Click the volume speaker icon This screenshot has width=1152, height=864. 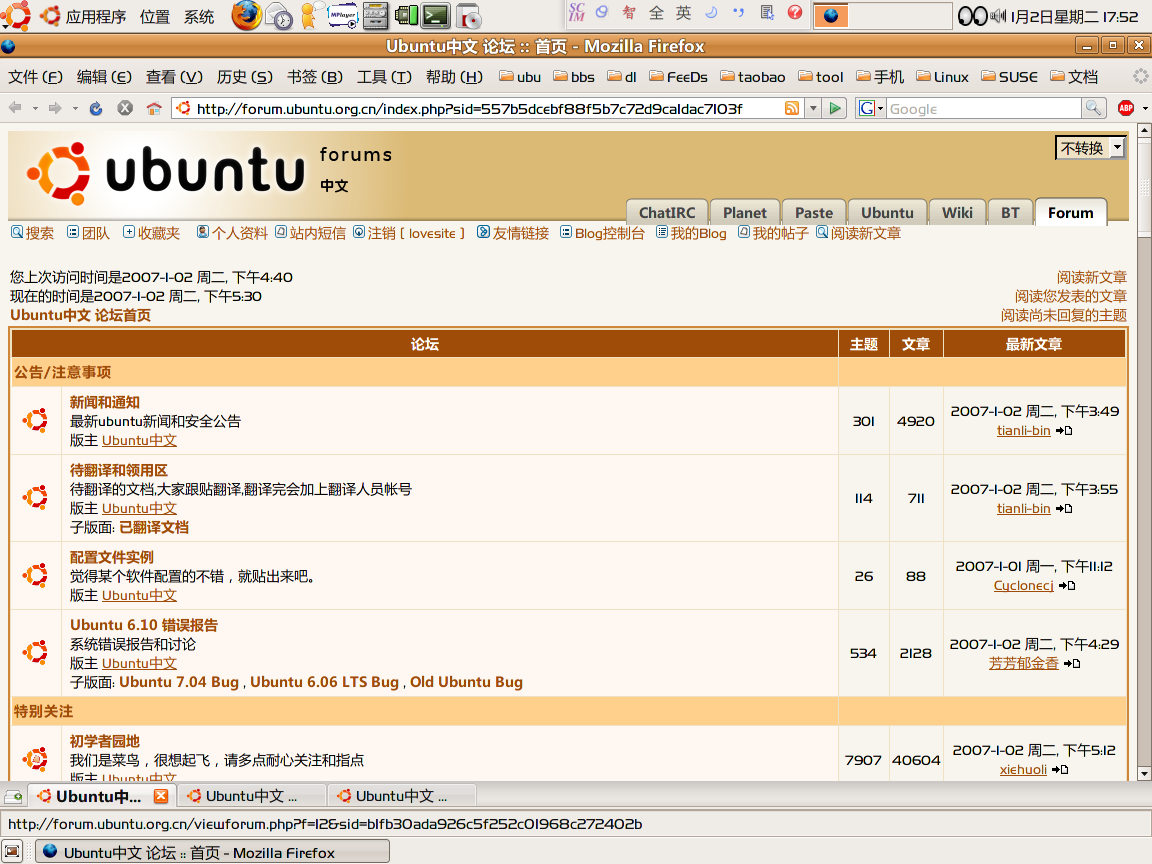(x=998, y=15)
